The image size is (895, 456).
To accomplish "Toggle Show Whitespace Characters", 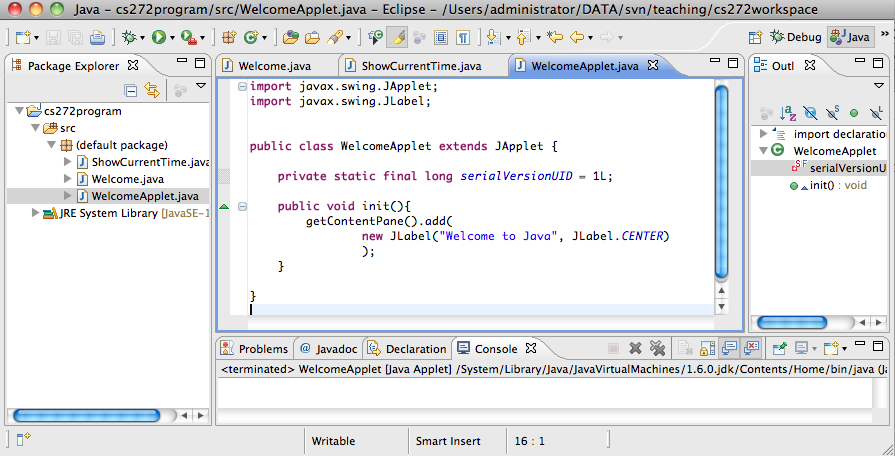I will (463, 38).
